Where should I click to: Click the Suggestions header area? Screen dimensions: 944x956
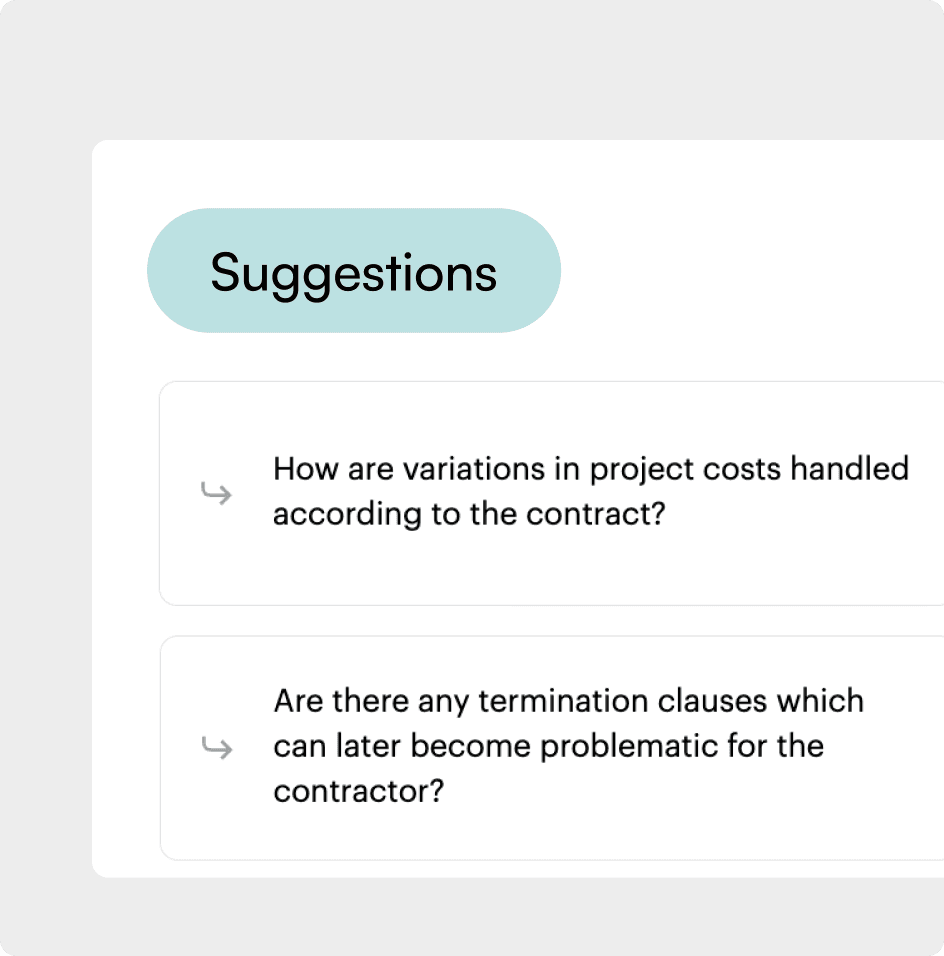[353, 271]
